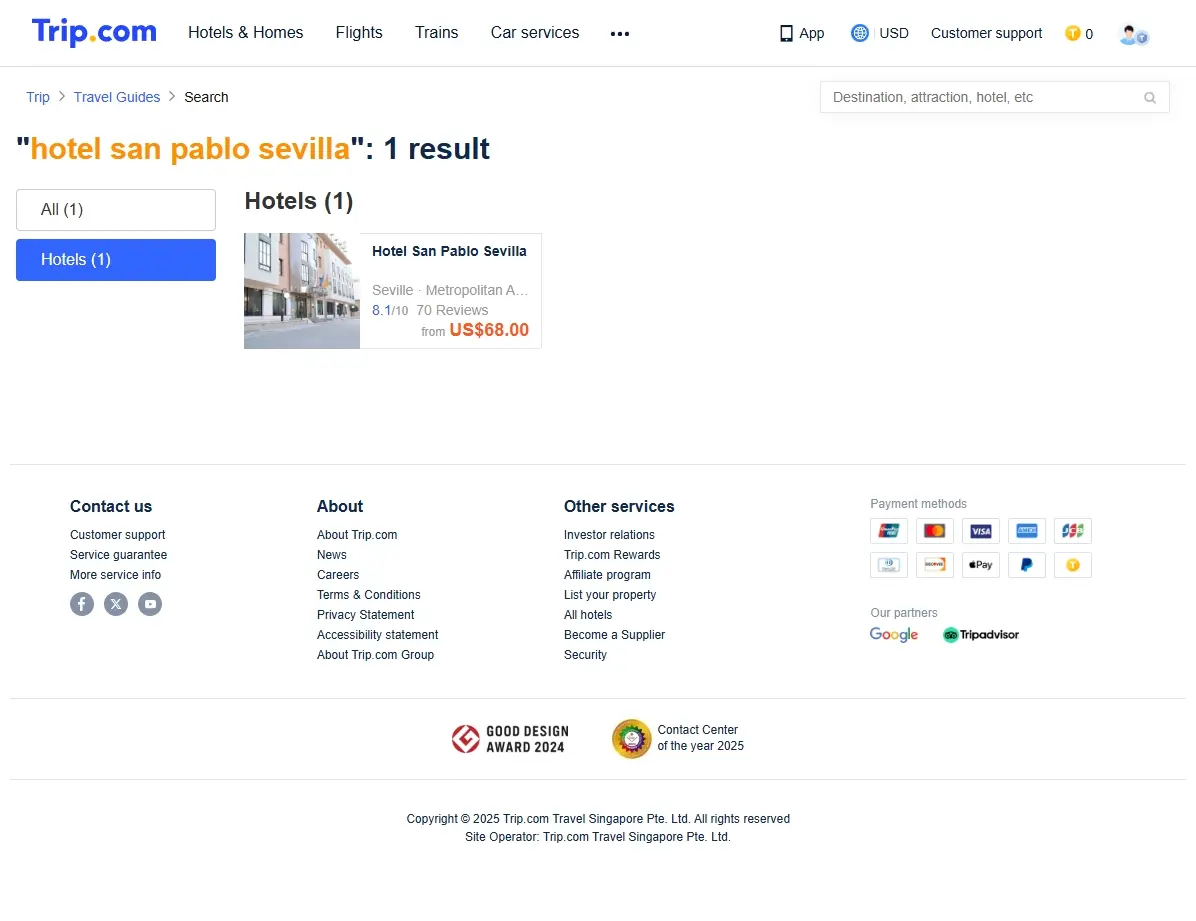1196x921 pixels.
Task: Open the Accessibility statement link
Action: 378,635
